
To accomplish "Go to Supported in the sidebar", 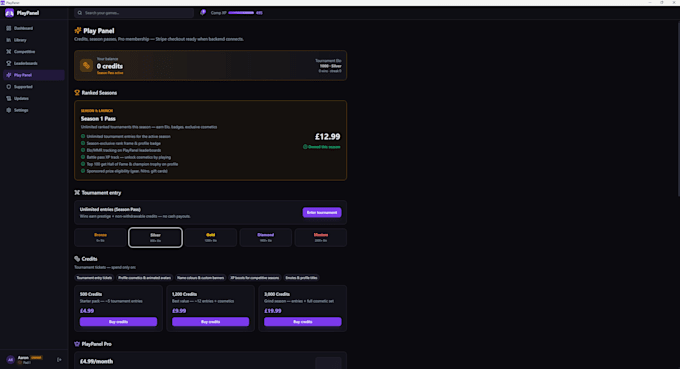I will (34, 87).
